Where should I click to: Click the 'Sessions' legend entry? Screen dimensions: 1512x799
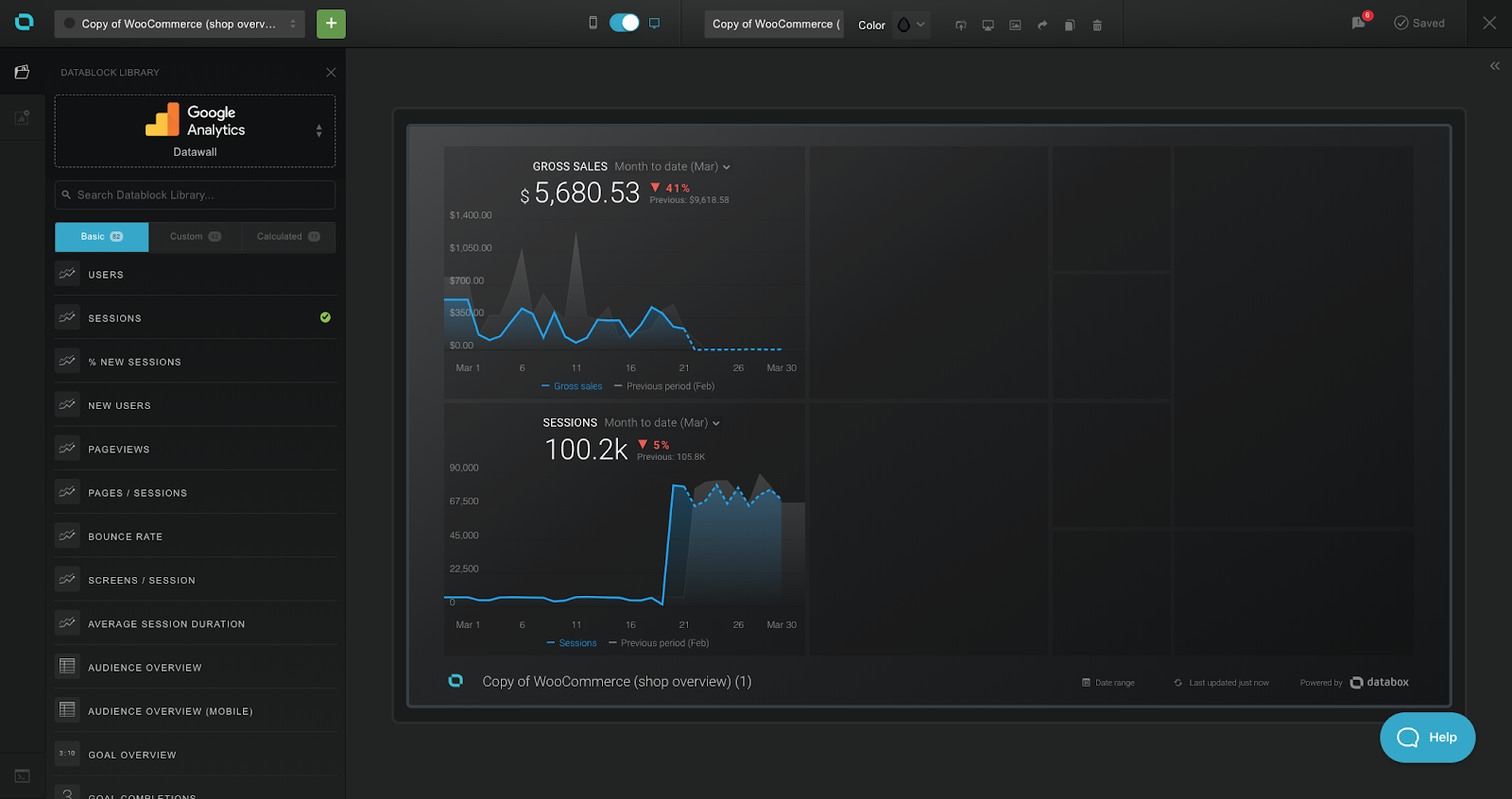[572, 643]
